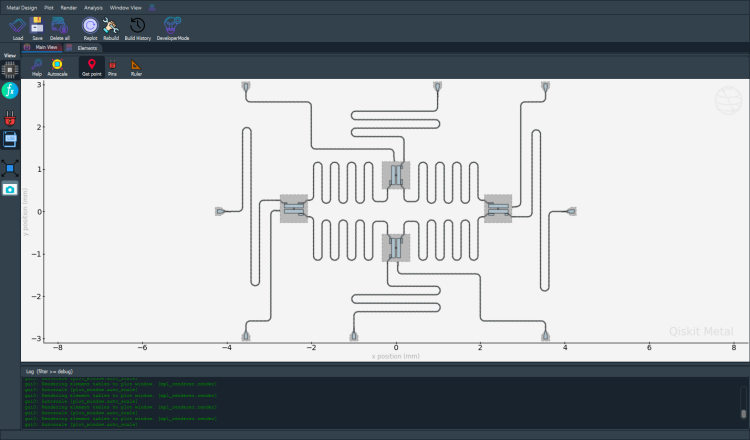Click the log panel scrollbar handle
750x440 pixels.
click(743, 414)
